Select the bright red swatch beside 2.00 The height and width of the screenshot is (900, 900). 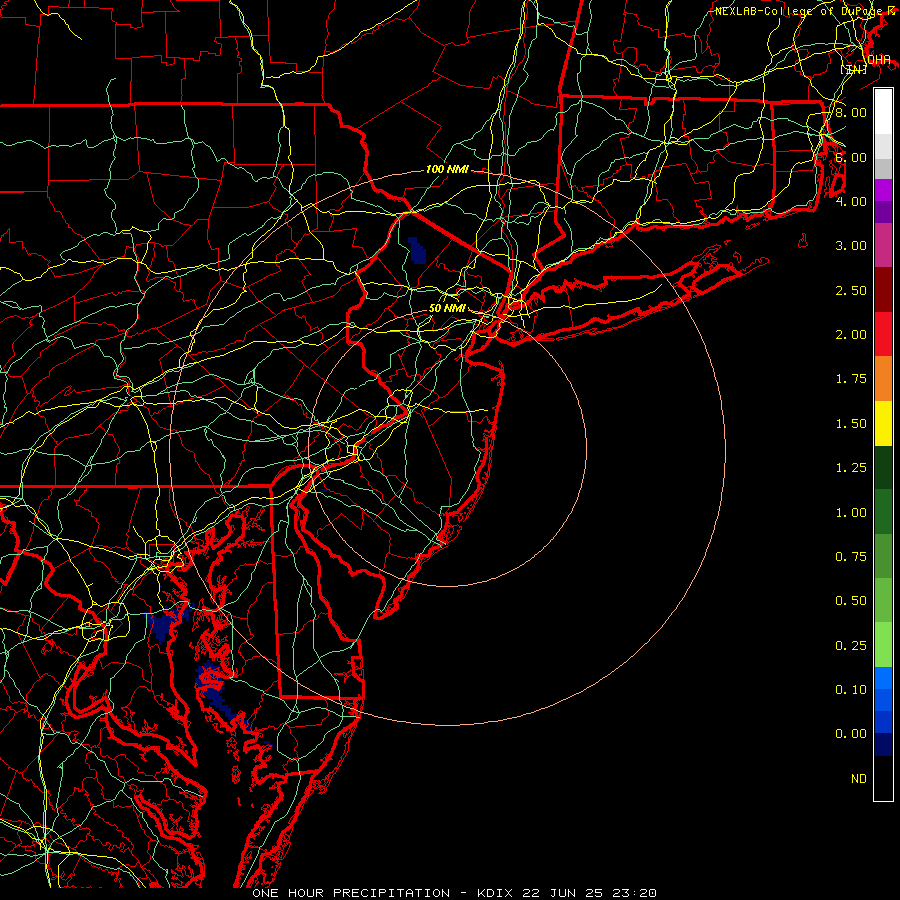883,334
